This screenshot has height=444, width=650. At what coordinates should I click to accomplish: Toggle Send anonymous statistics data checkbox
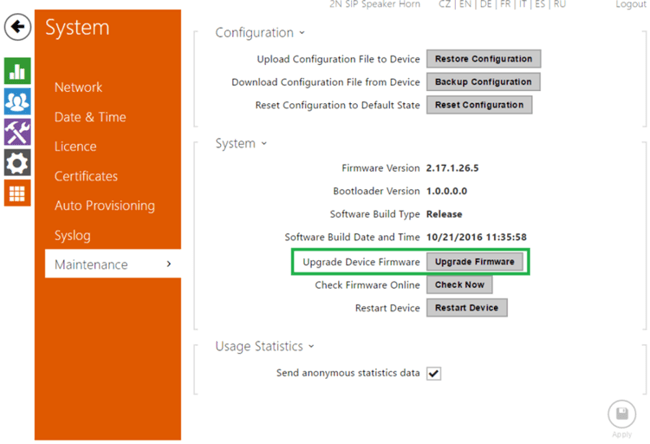[434, 374]
